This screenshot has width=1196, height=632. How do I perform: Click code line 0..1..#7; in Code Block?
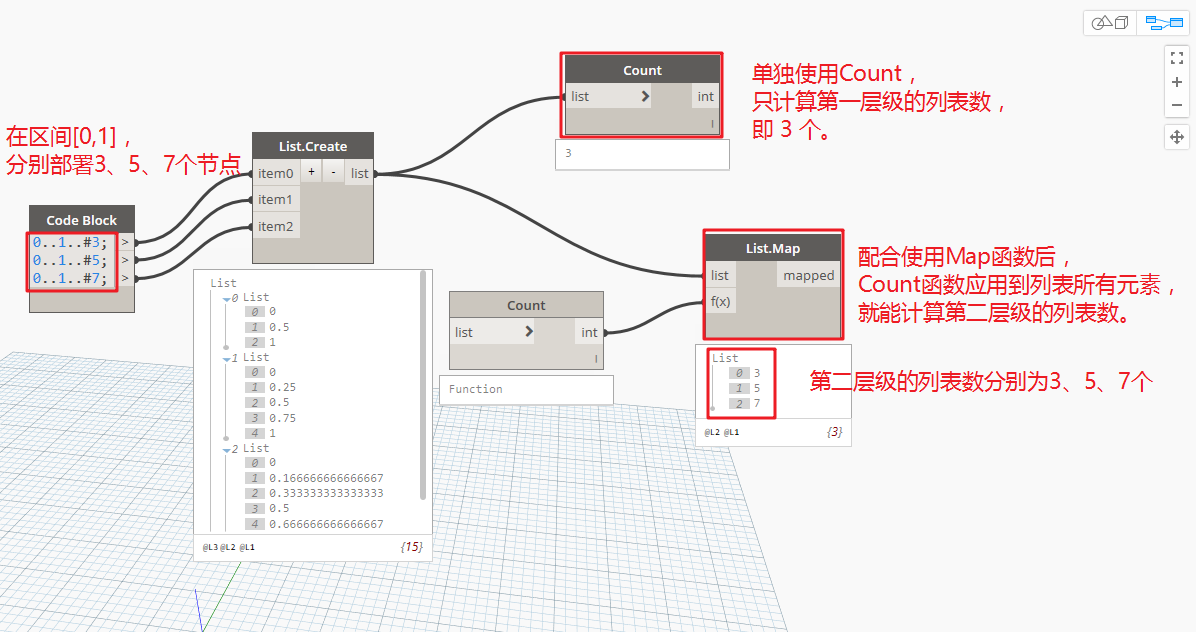(70, 278)
